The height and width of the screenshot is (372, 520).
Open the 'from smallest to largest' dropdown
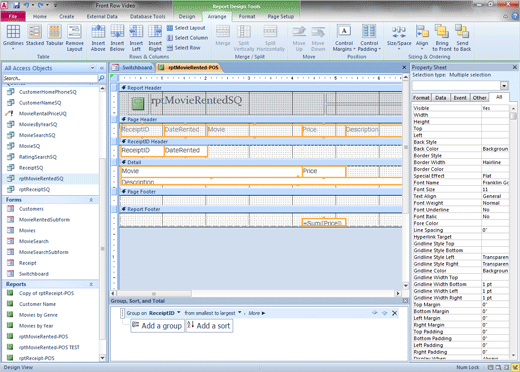coord(239,313)
